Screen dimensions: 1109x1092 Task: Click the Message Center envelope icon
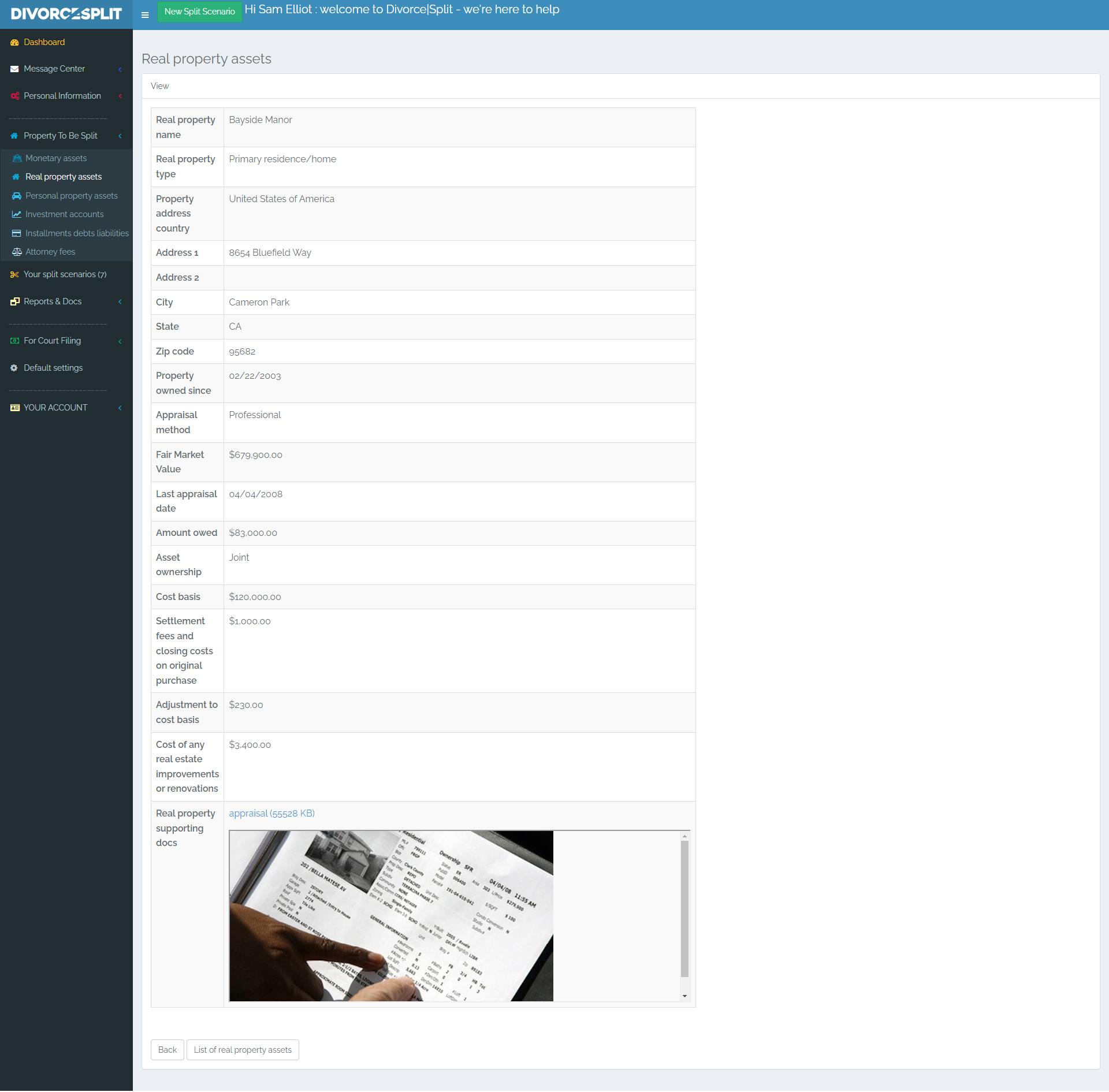click(14, 69)
